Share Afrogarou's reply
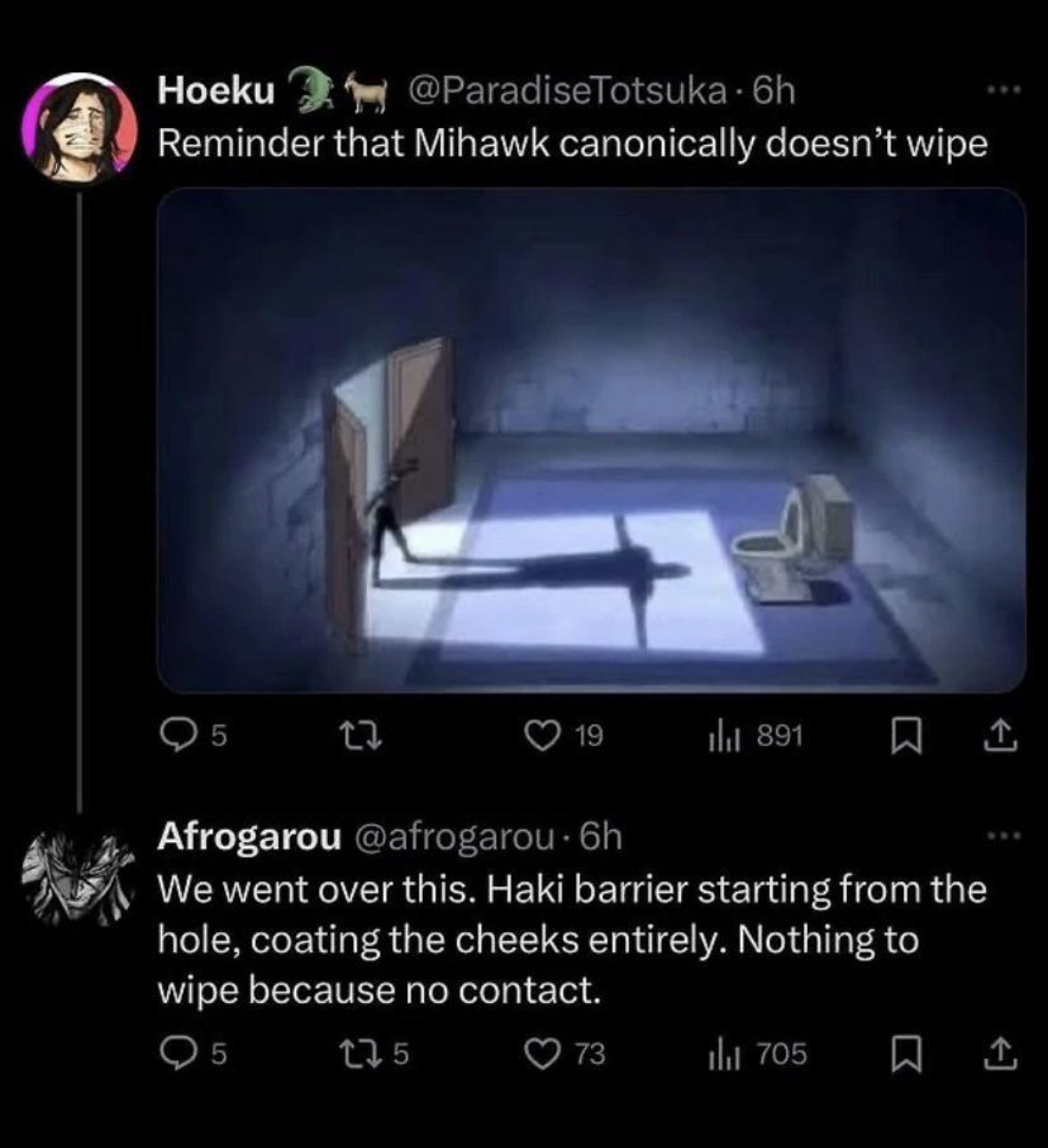Viewport: 1048px width, 1148px height. pyautogui.click(x=1000, y=1053)
